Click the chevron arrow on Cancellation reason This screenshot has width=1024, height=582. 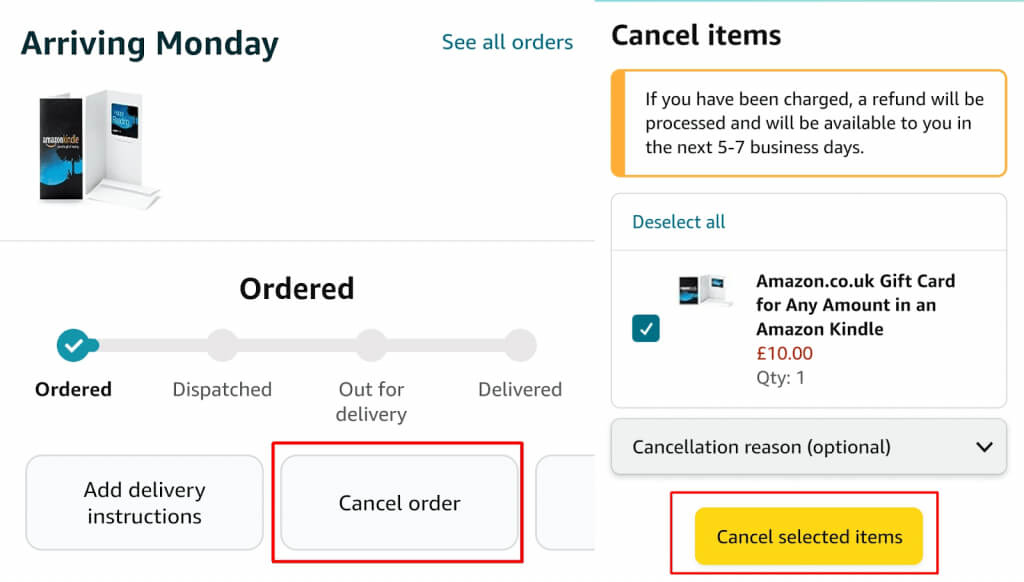984,447
